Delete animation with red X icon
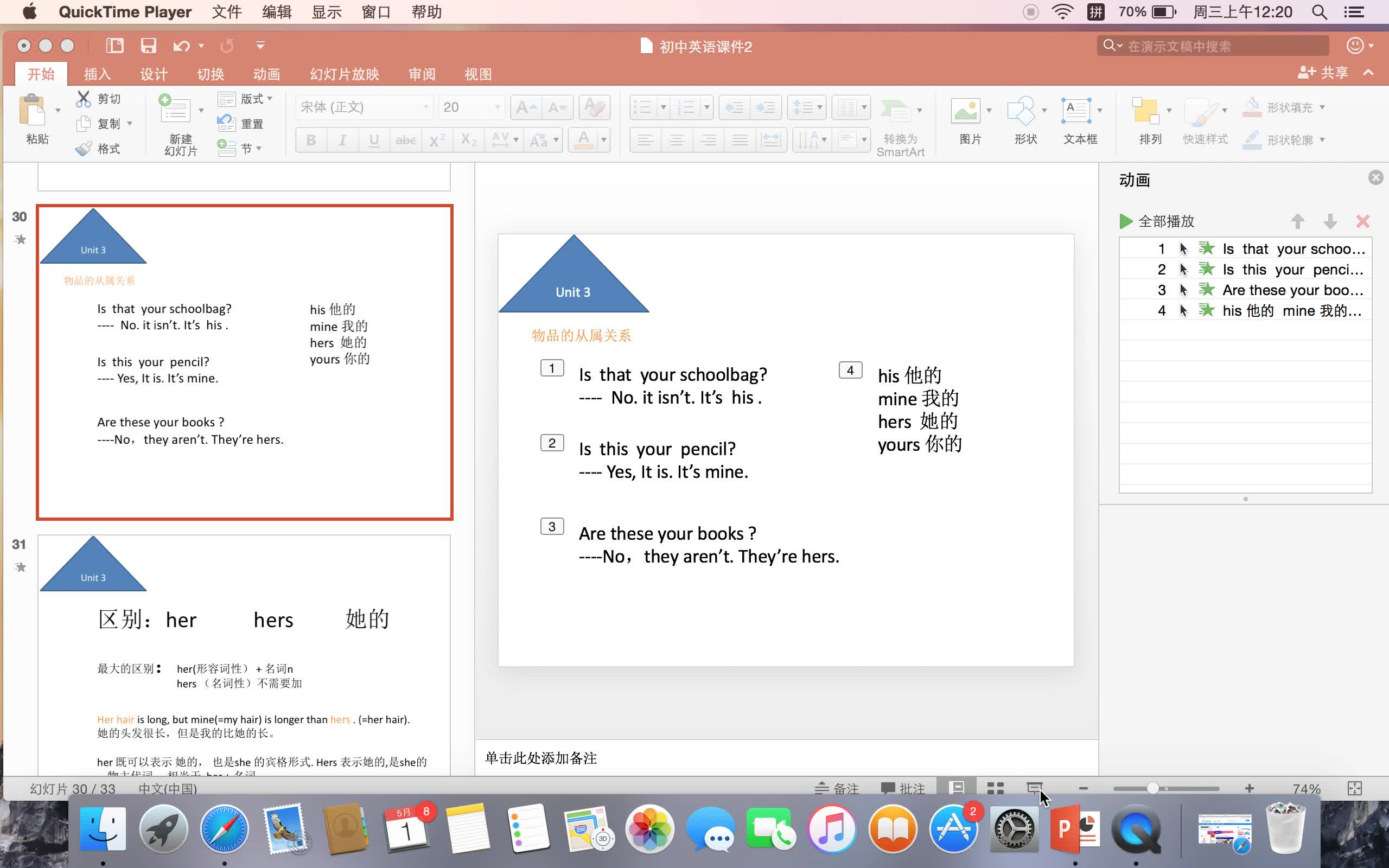 pyautogui.click(x=1362, y=221)
